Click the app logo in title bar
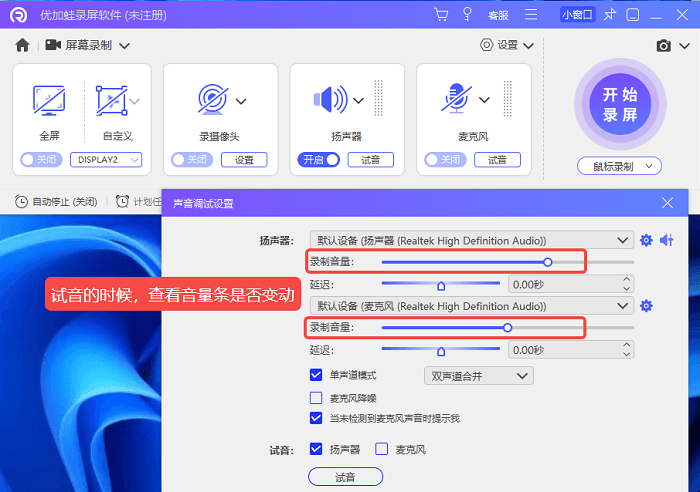 click(18, 15)
